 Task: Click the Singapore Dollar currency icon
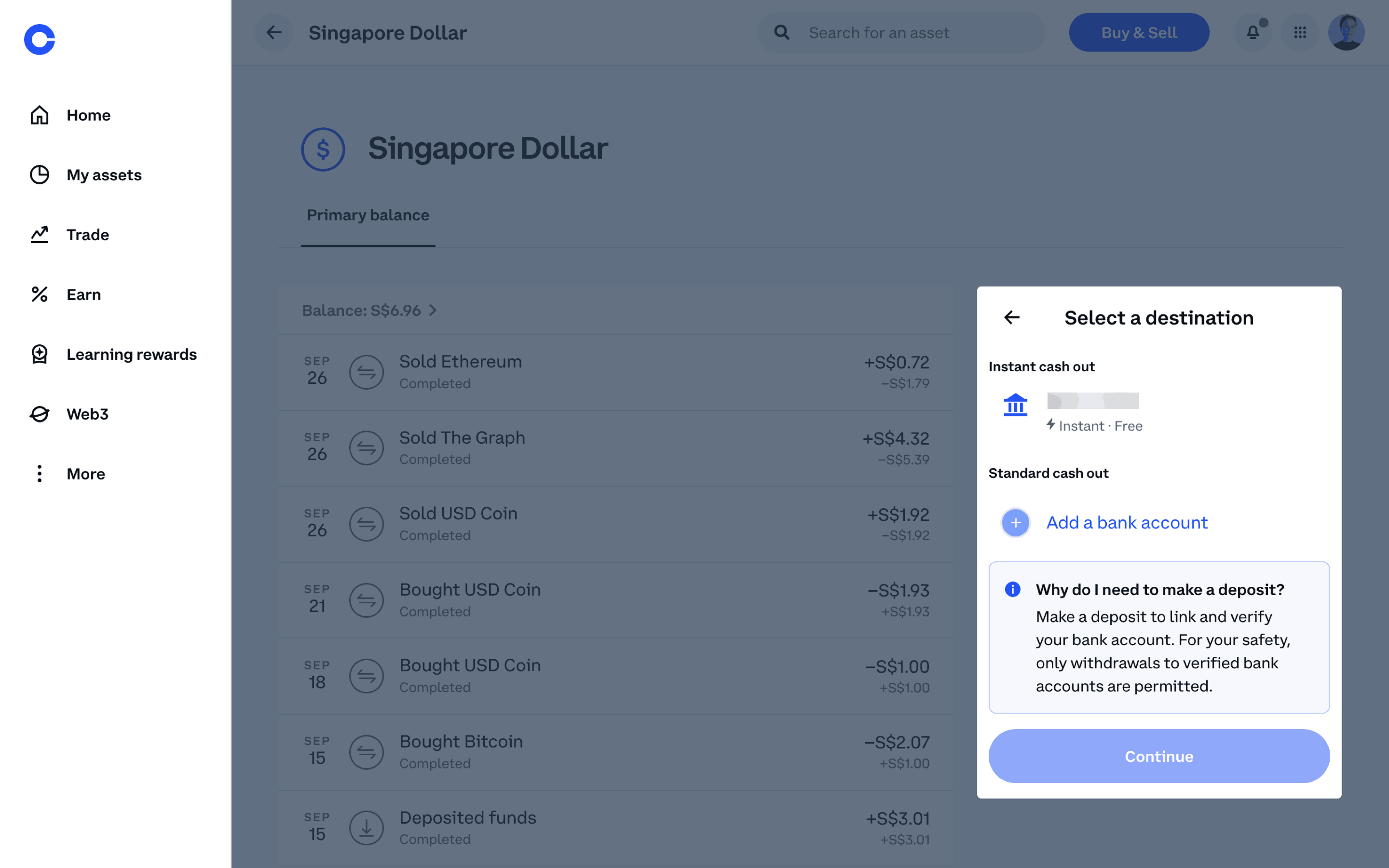(x=323, y=149)
